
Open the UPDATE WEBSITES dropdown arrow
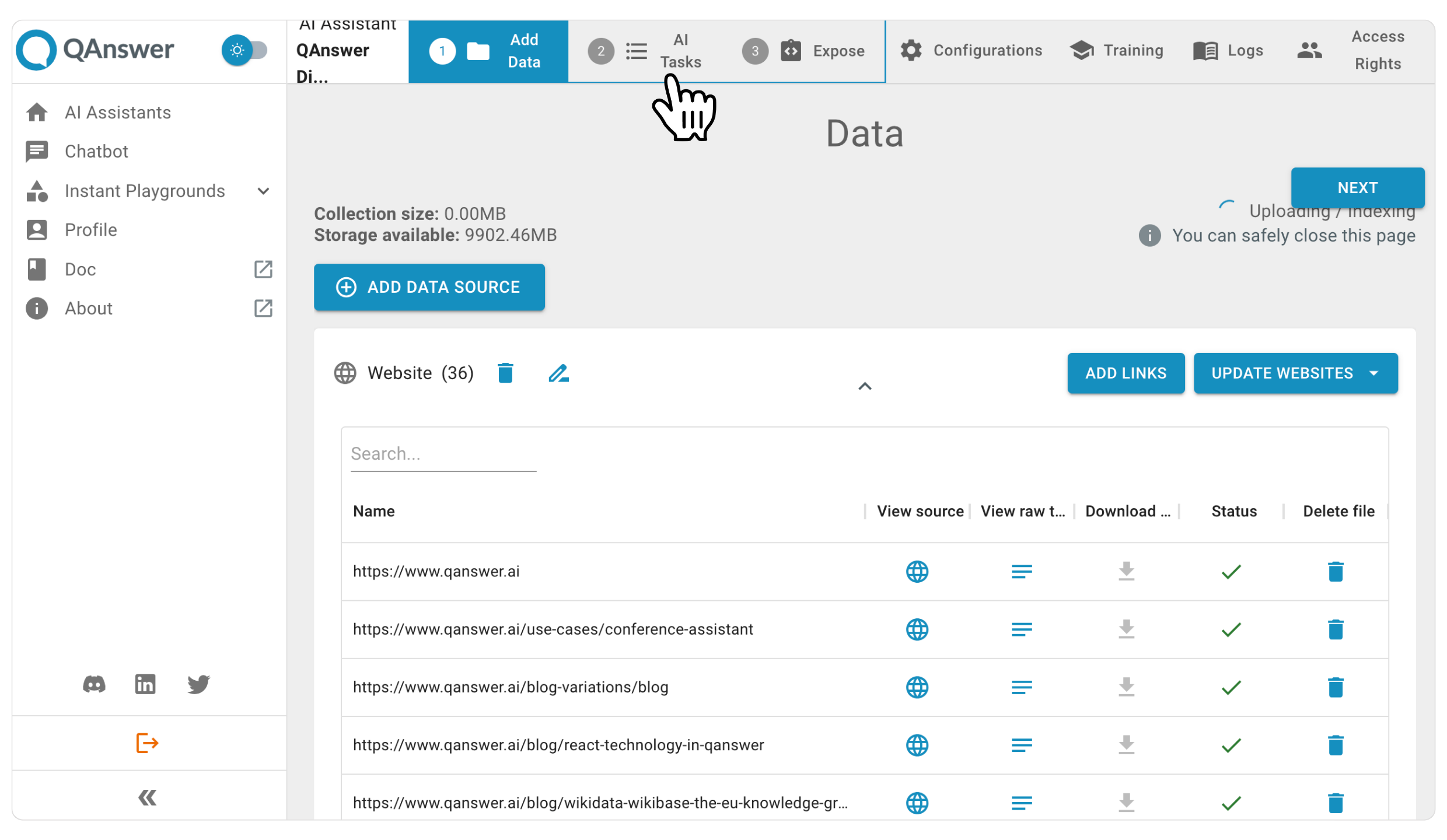point(1374,373)
